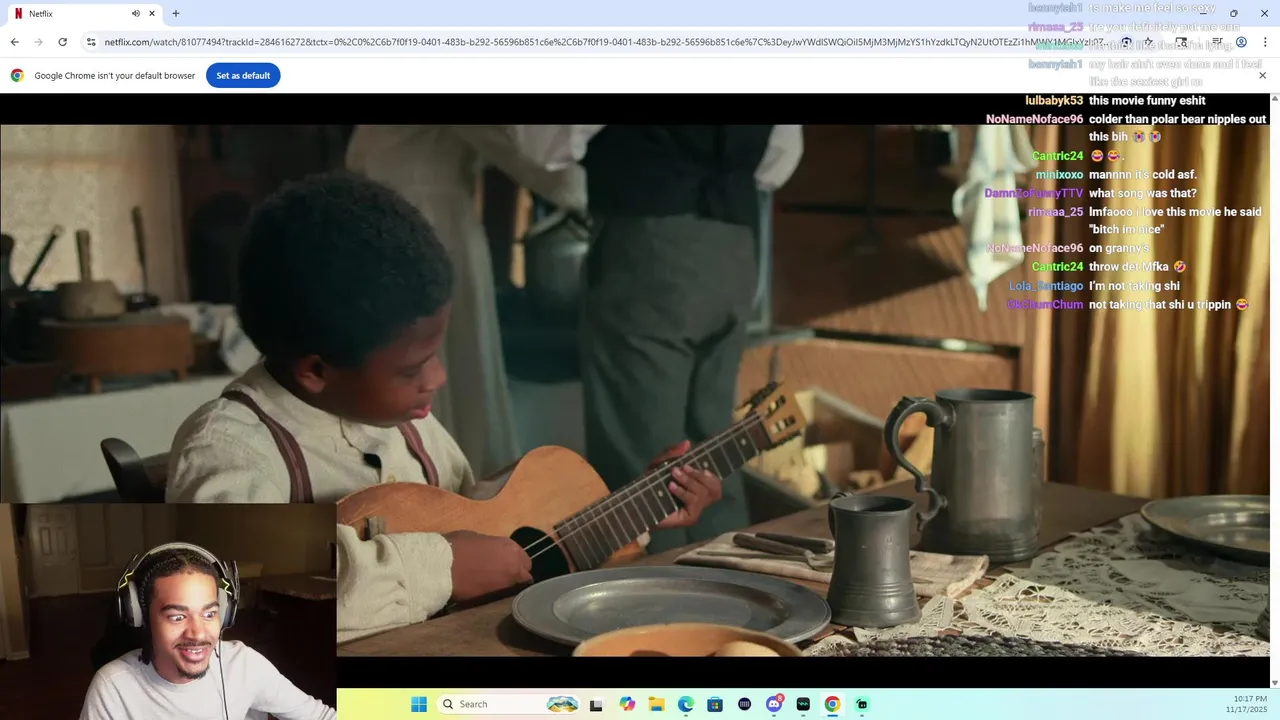Launch Copilot from the taskbar

(x=627, y=704)
